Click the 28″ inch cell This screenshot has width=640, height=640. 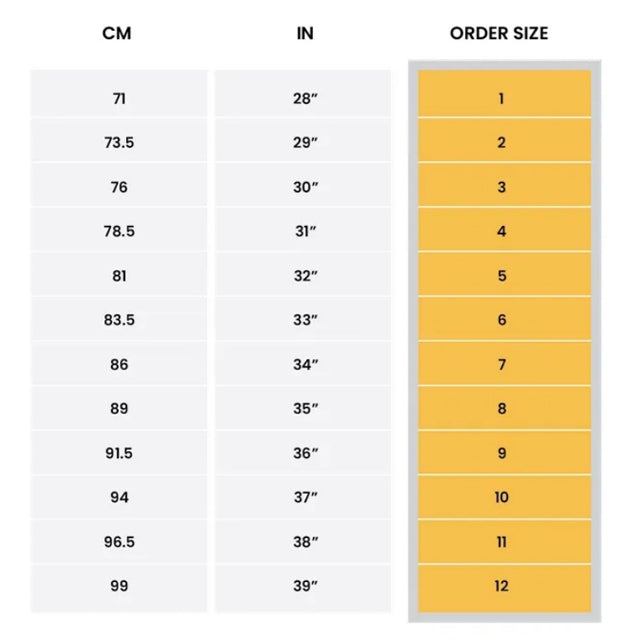pyautogui.click(x=306, y=98)
